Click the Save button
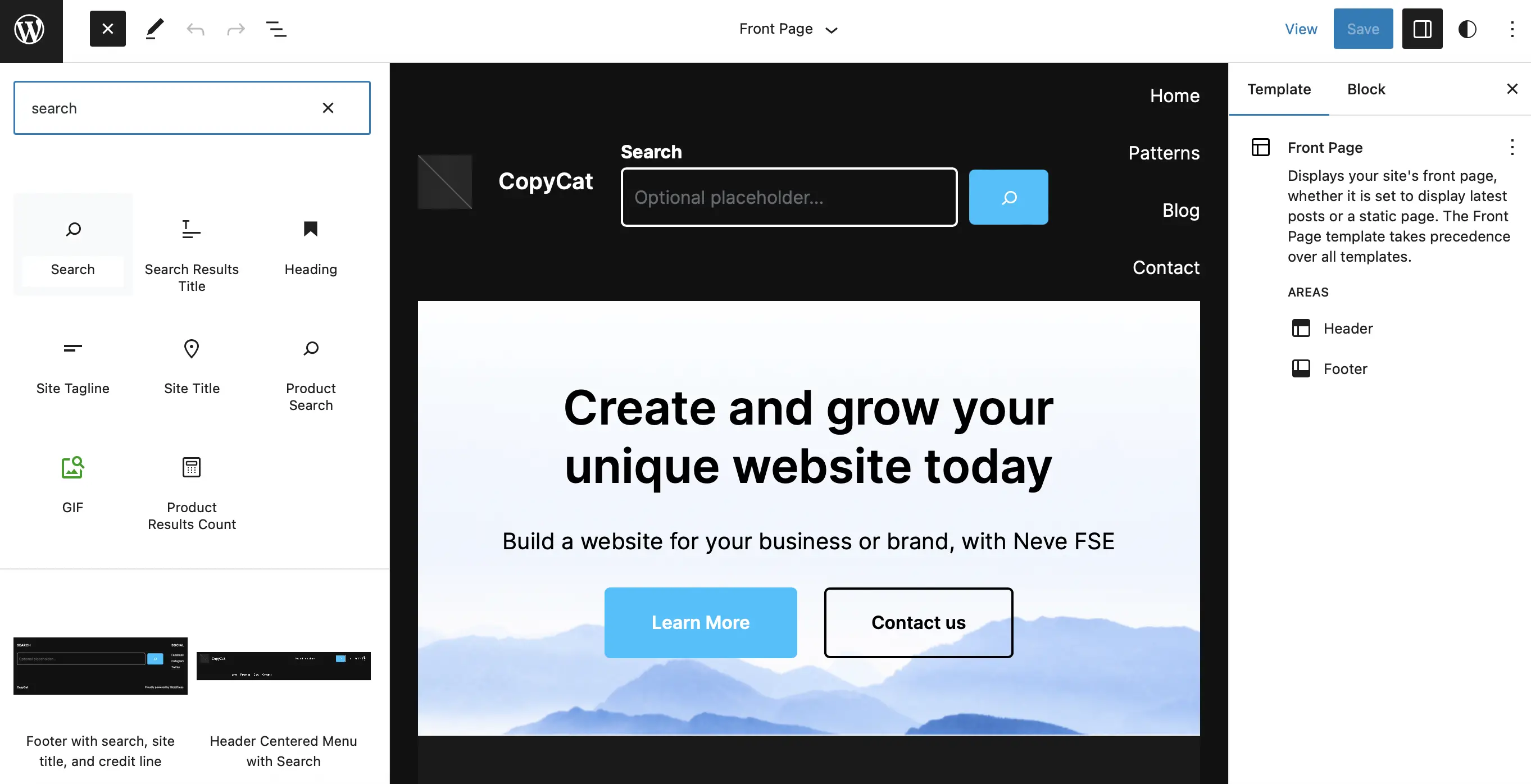This screenshot has height=784, width=1531. [1363, 28]
